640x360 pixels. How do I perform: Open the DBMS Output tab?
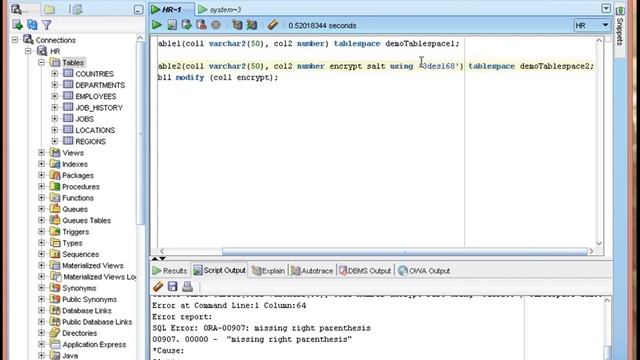click(365, 271)
